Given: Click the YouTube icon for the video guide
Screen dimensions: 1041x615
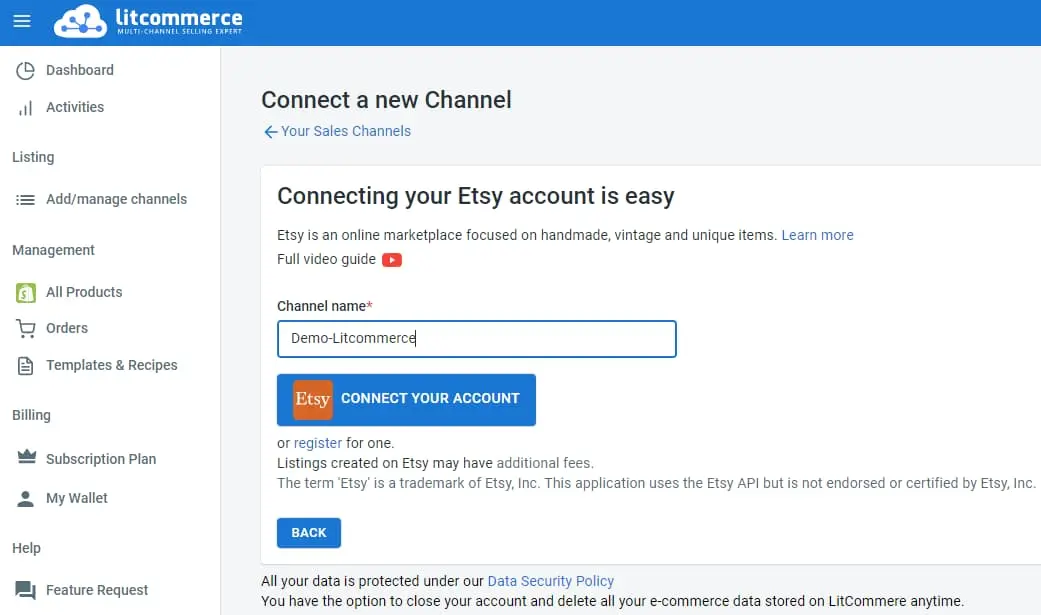Looking at the screenshot, I should click(392, 259).
